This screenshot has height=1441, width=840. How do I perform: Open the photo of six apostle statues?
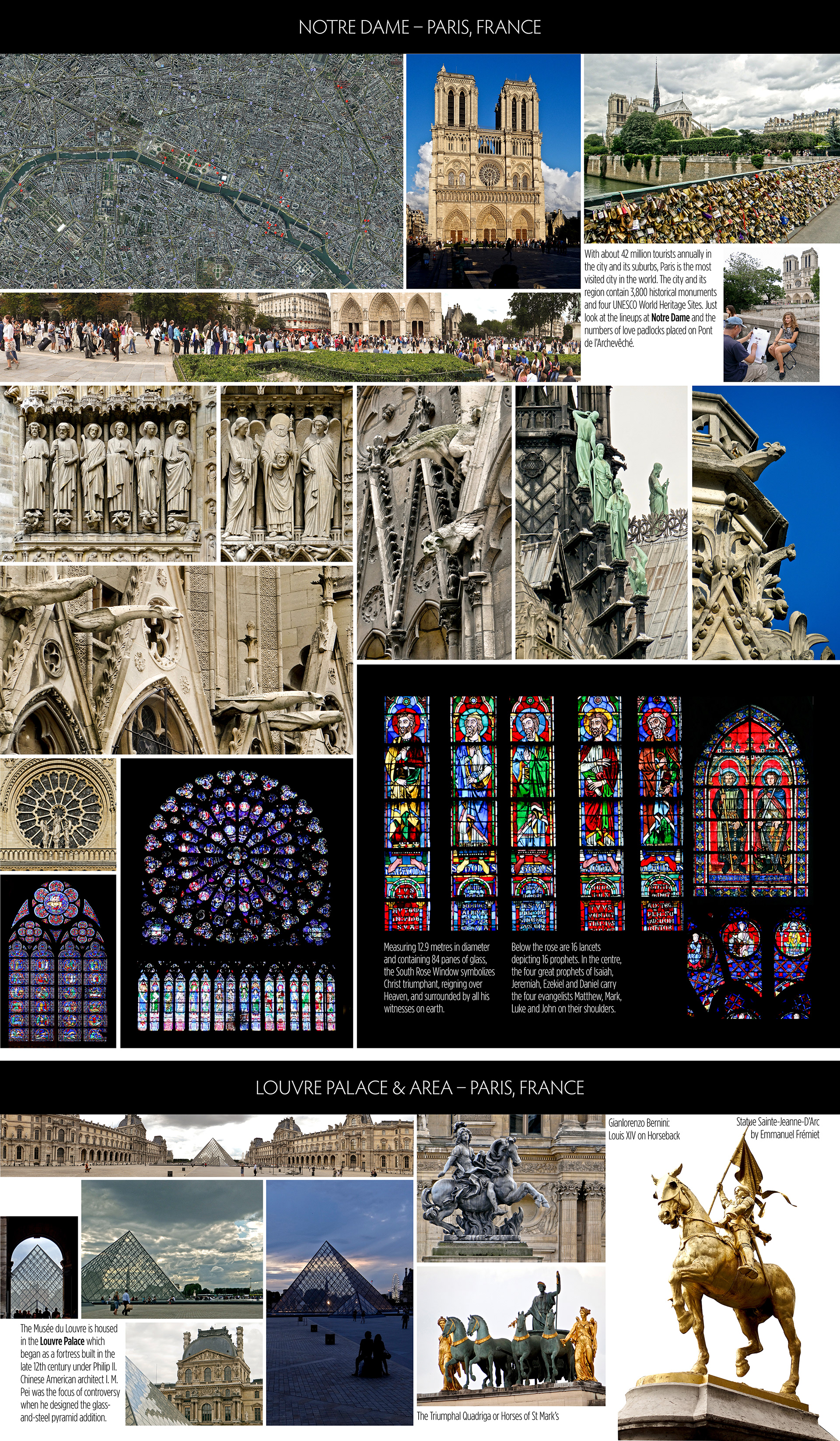coord(108,474)
